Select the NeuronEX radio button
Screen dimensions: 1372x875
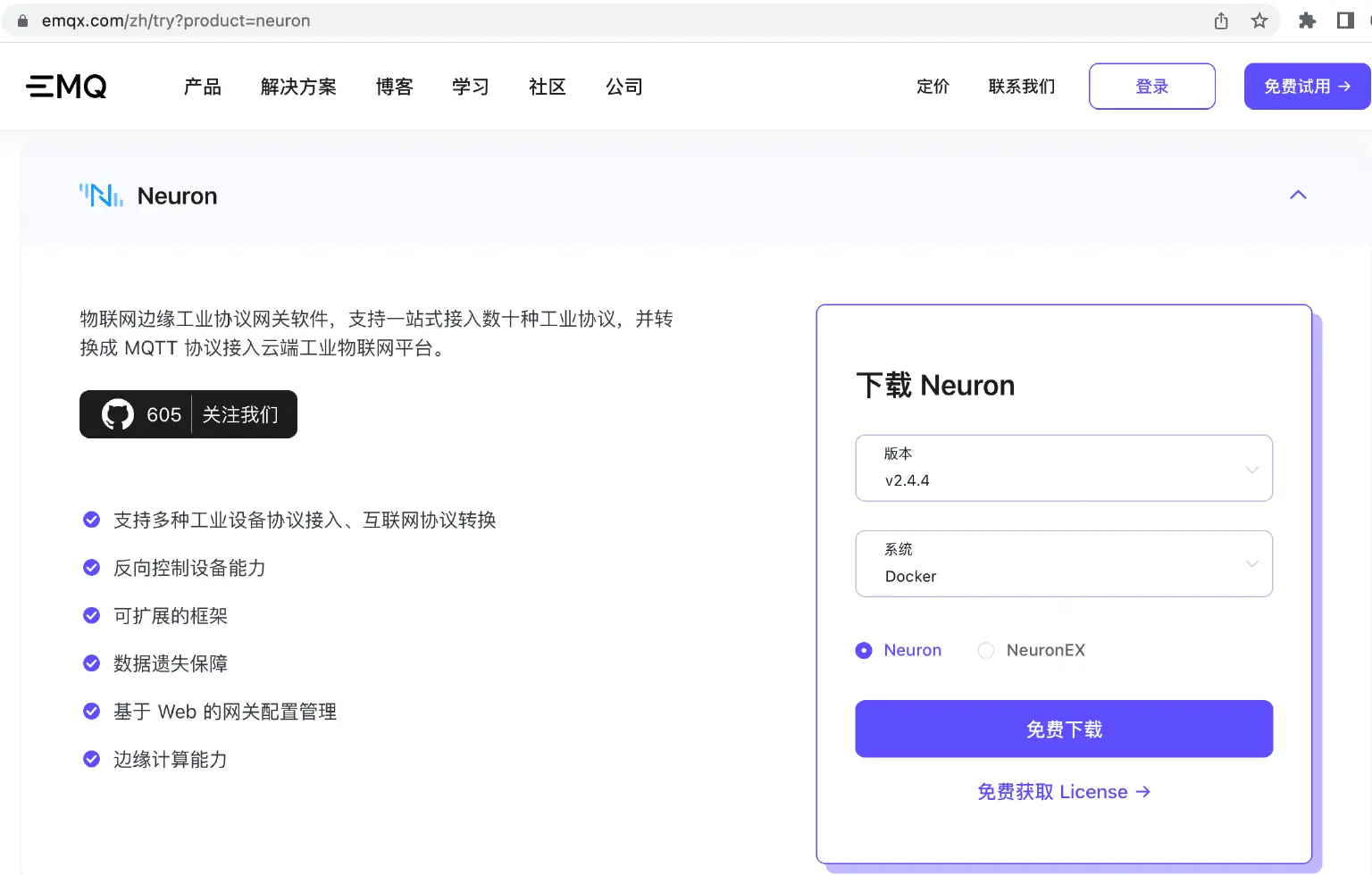[x=985, y=650]
